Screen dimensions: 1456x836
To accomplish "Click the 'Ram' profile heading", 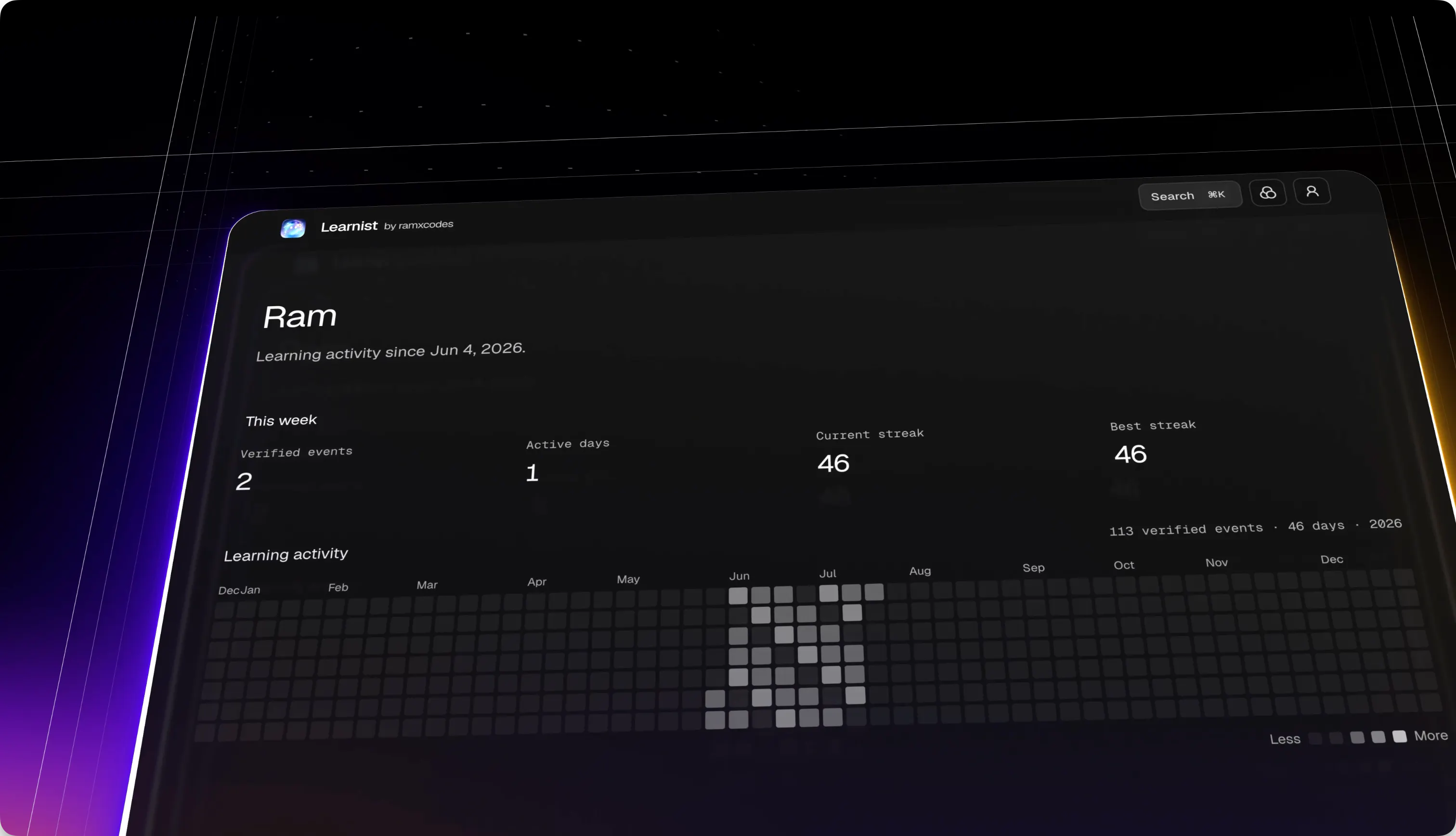I will click(x=299, y=316).
